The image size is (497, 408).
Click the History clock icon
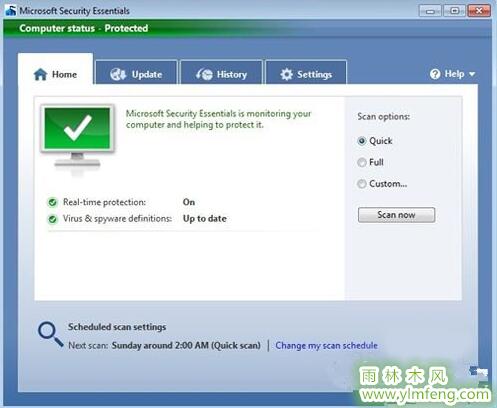point(204,74)
